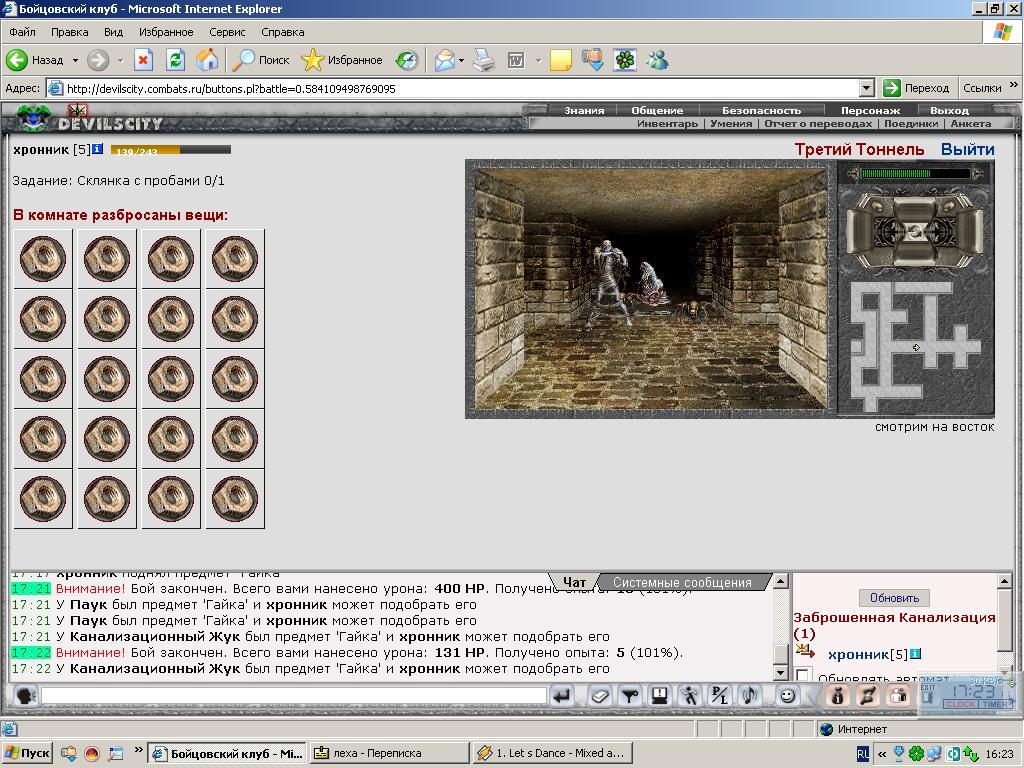Click the Переход go button
The height and width of the screenshot is (768, 1024).
(x=916, y=88)
